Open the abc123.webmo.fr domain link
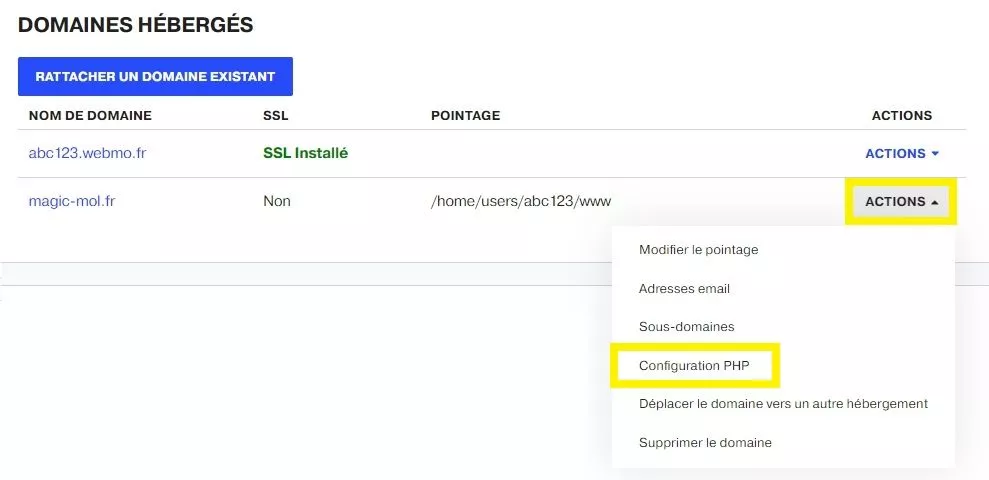This screenshot has height=480, width=989. click(88, 153)
